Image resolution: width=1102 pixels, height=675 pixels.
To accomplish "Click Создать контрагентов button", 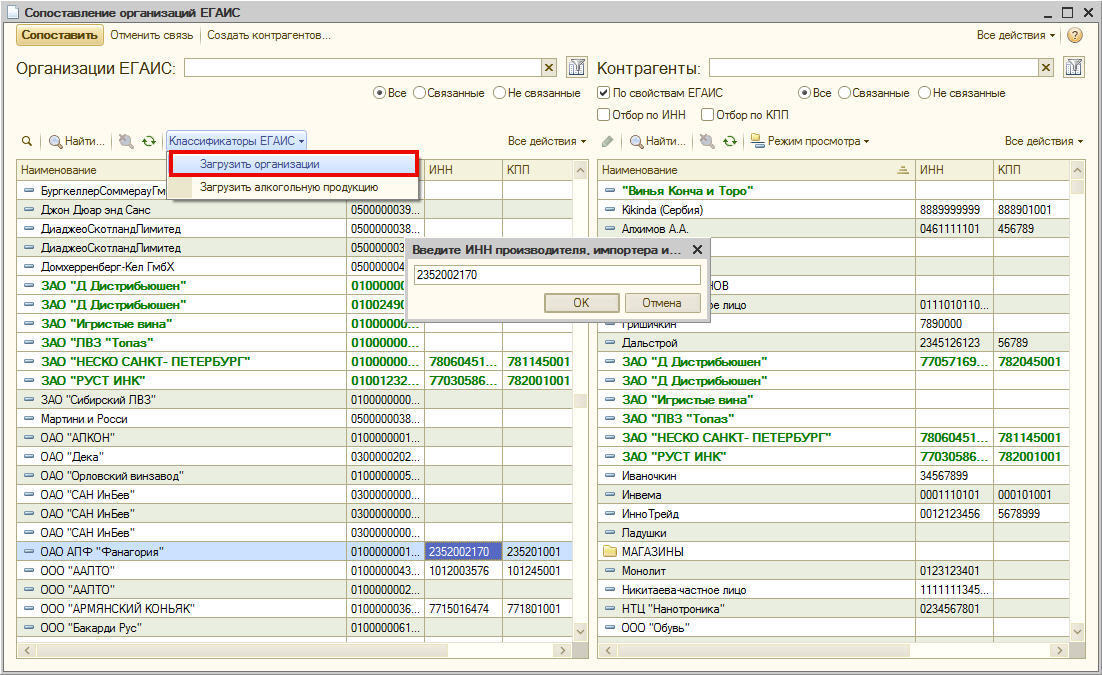I will tap(268, 35).
